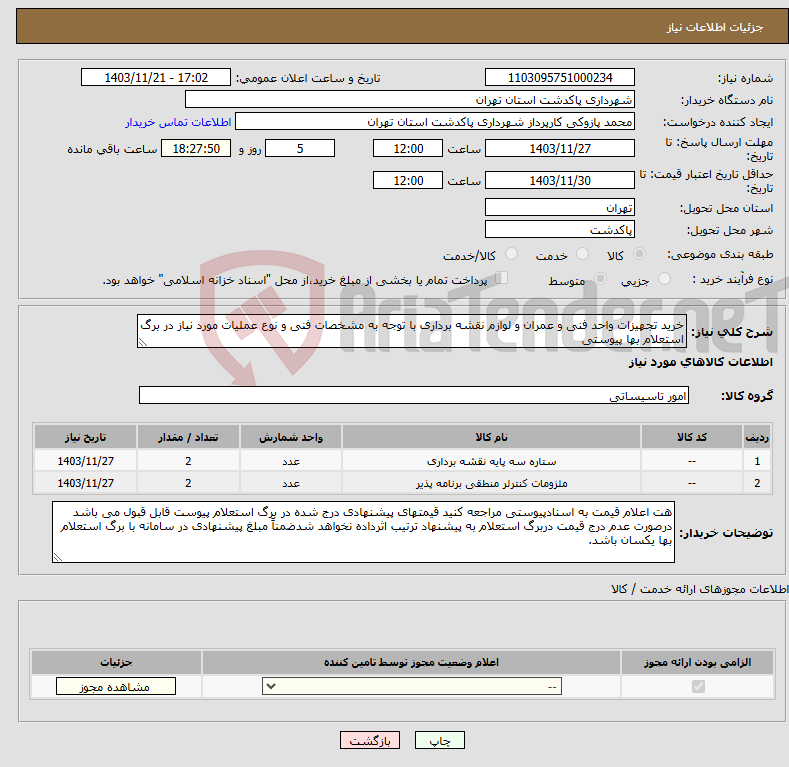Click the تعداد / مقدار column header

(188, 437)
